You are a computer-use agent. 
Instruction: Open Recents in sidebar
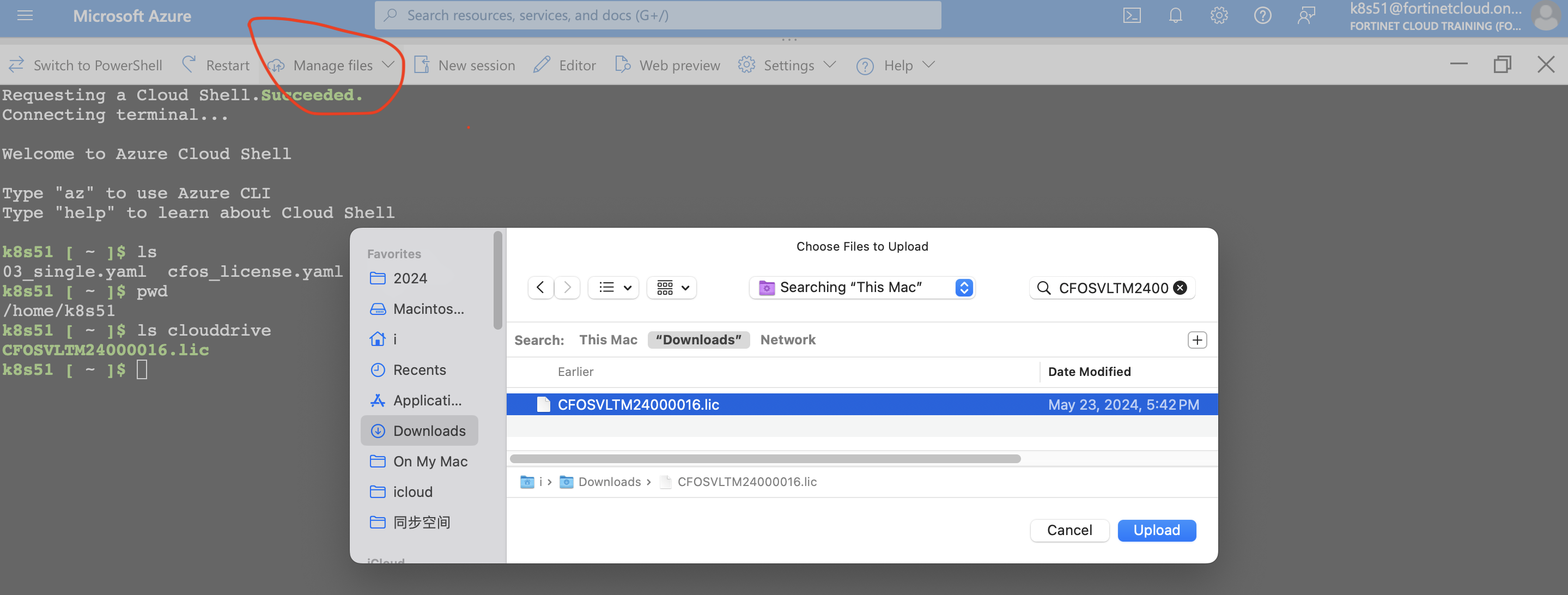click(x=420, y=369)
